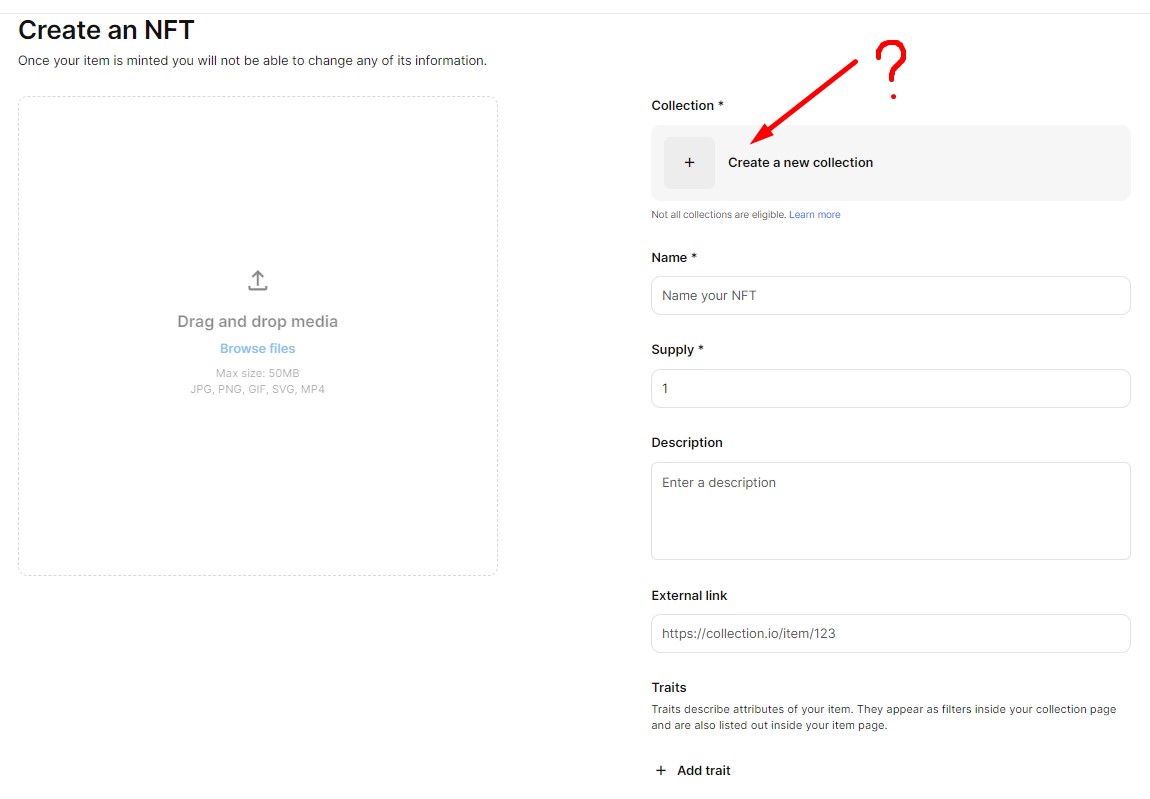Click into the Description text area
1150x799 pixels.
(890, 511)
